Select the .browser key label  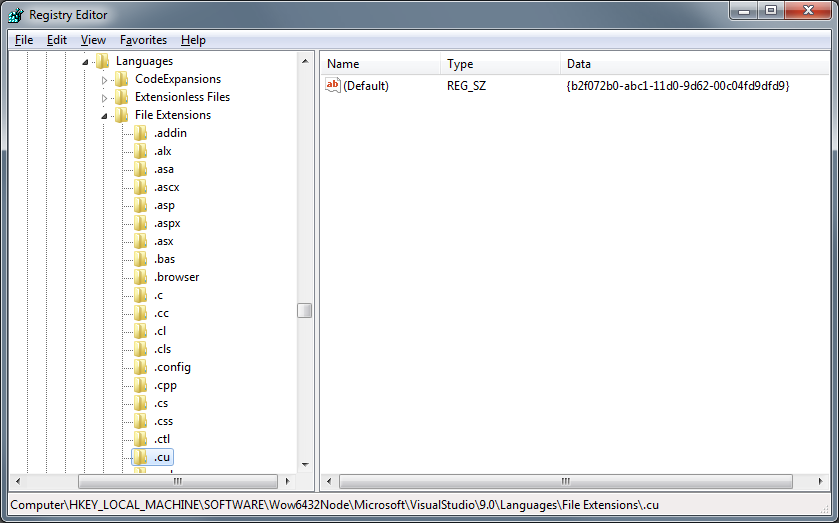coord(177,277)
